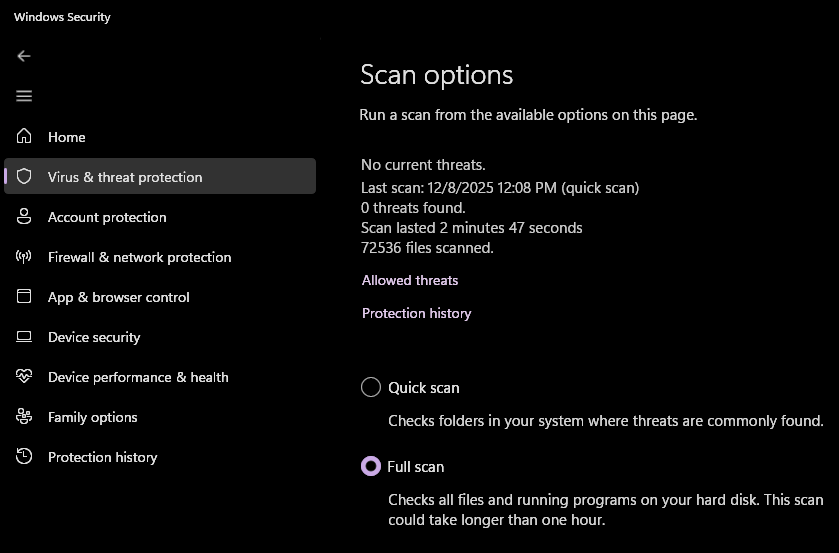Click the Family options people icon
Screen dimensions: 839x553
[25, 417]
